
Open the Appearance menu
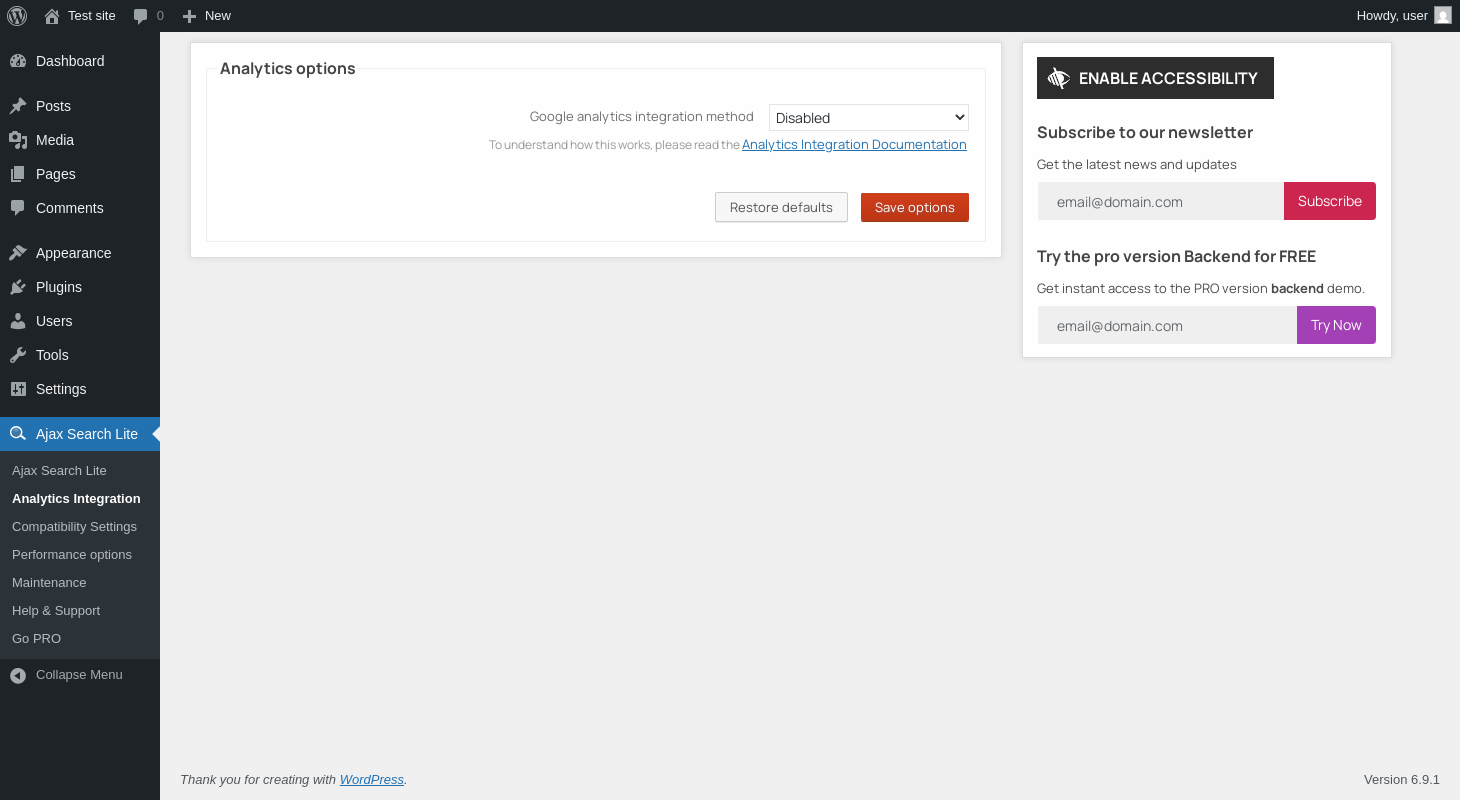point(80,253)
